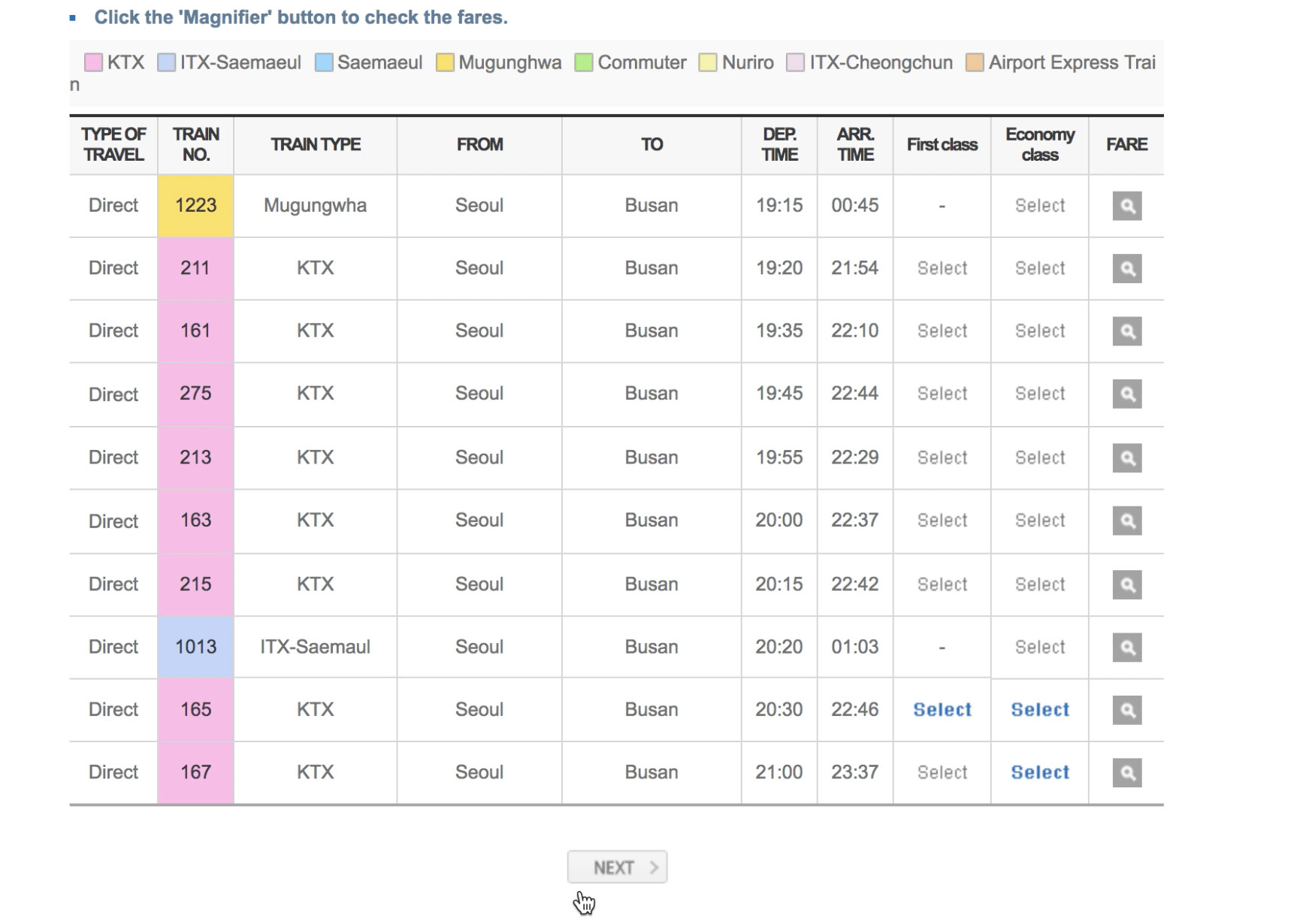Click the pink KTX legend swatch
The image size is (1306, 924).
93,62
